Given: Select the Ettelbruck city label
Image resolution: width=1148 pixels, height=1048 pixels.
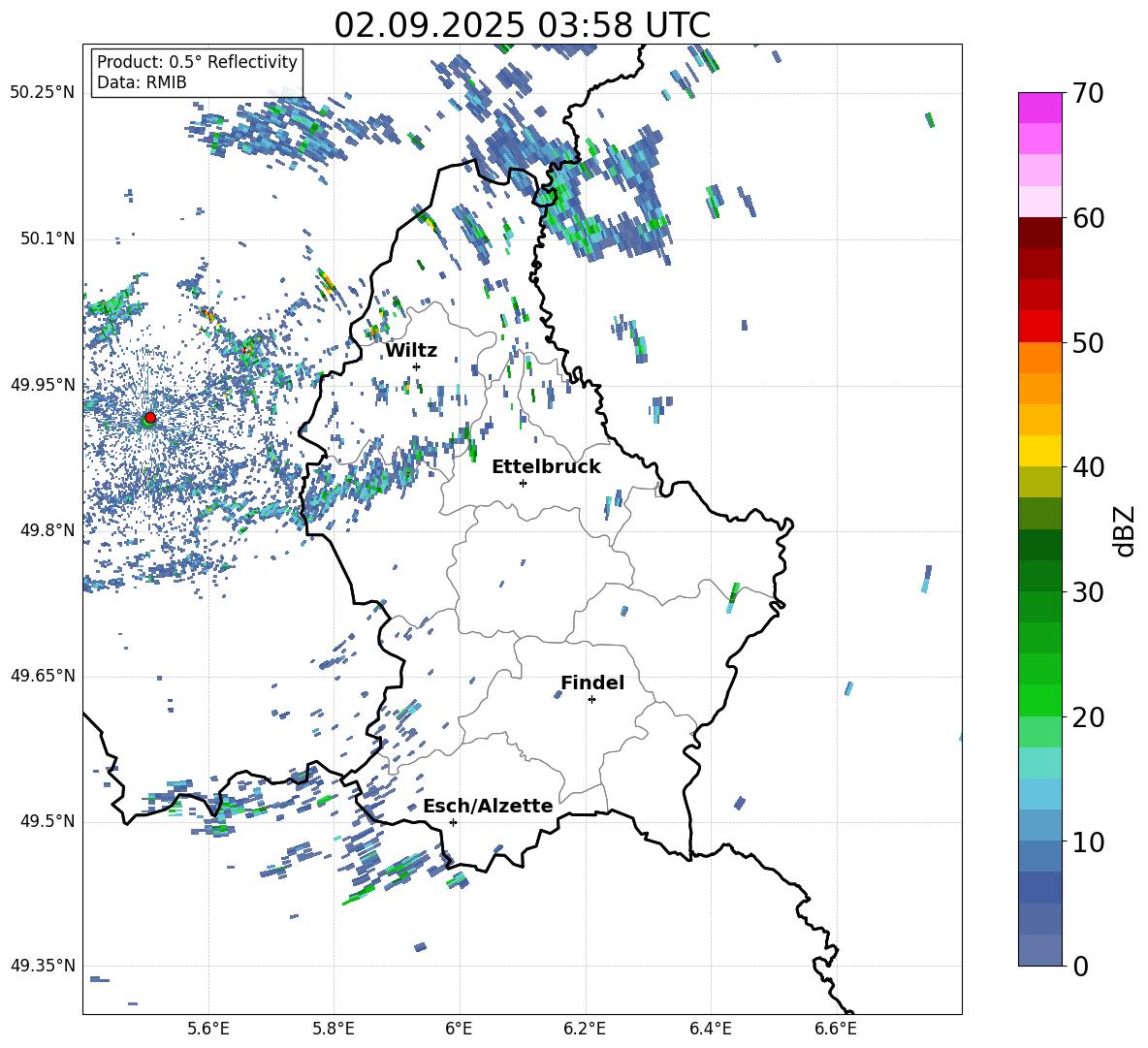Looking at the screenshot, I should pyautogui.click(x=546, y=467).
